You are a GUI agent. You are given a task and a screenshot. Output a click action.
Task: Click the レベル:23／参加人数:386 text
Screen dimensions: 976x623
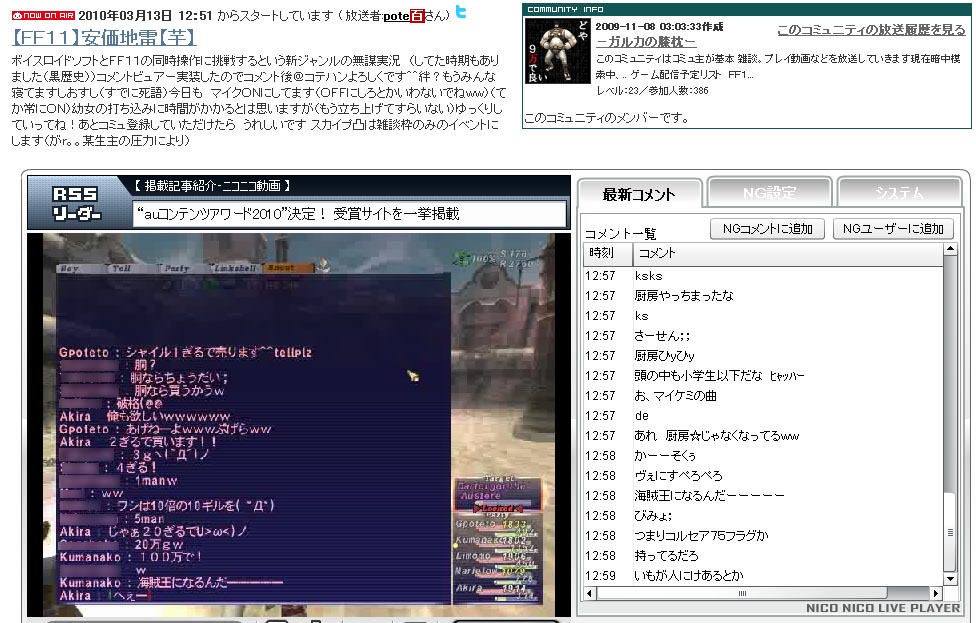pos(652,91)
